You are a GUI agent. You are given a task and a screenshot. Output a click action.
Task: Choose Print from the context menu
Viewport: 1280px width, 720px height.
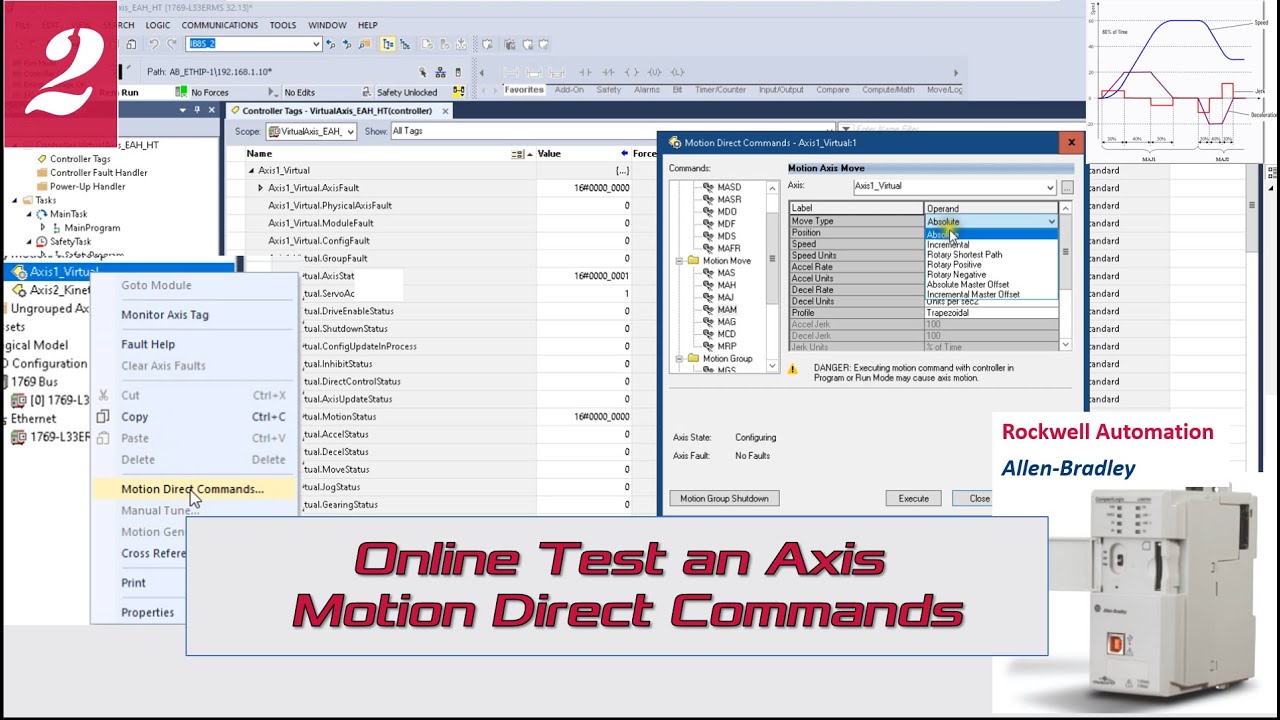133,583
